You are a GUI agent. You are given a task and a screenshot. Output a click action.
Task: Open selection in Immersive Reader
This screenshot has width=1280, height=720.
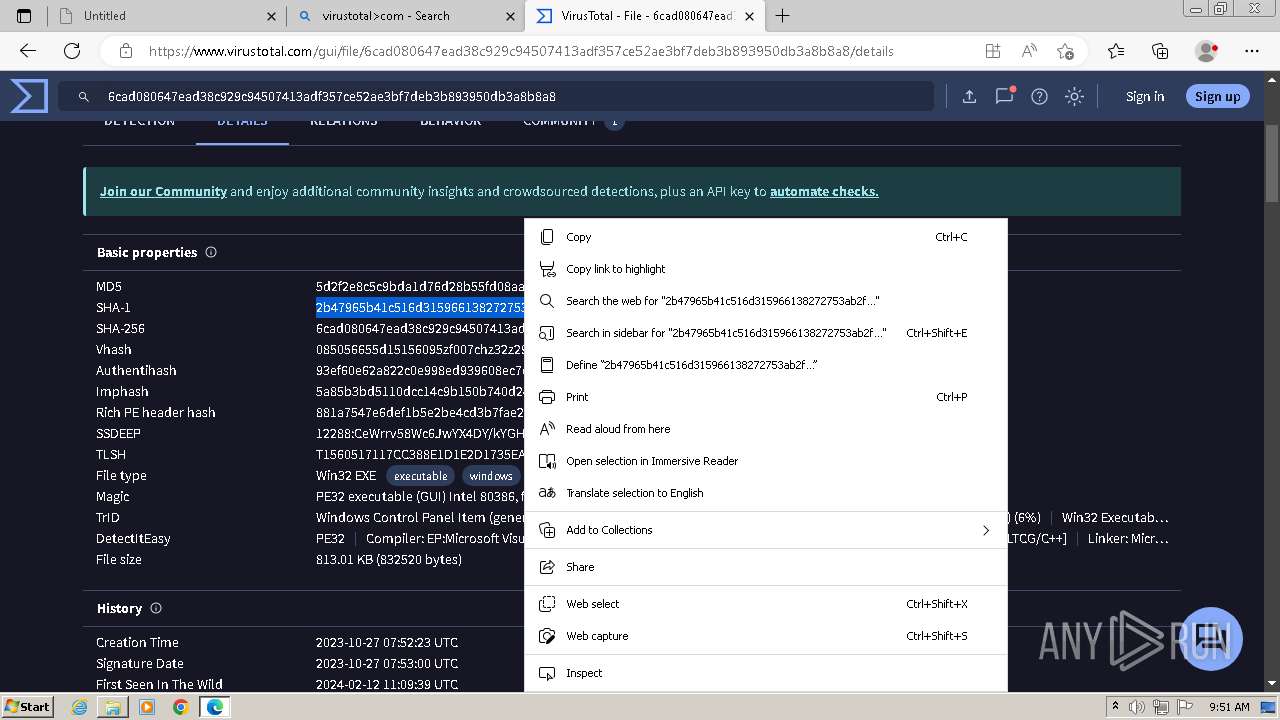click(x=765, y=461)
